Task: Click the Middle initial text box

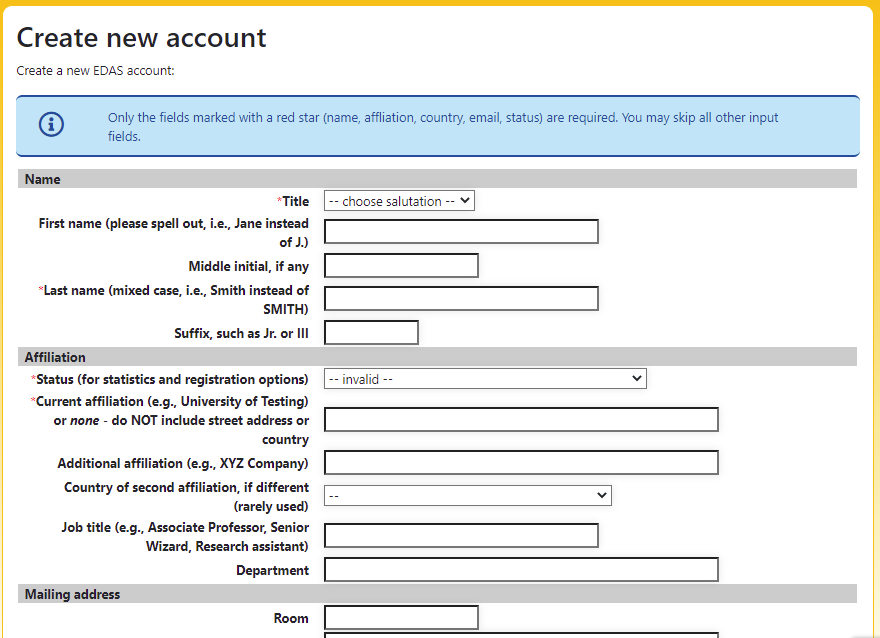Action: [401, 265]
